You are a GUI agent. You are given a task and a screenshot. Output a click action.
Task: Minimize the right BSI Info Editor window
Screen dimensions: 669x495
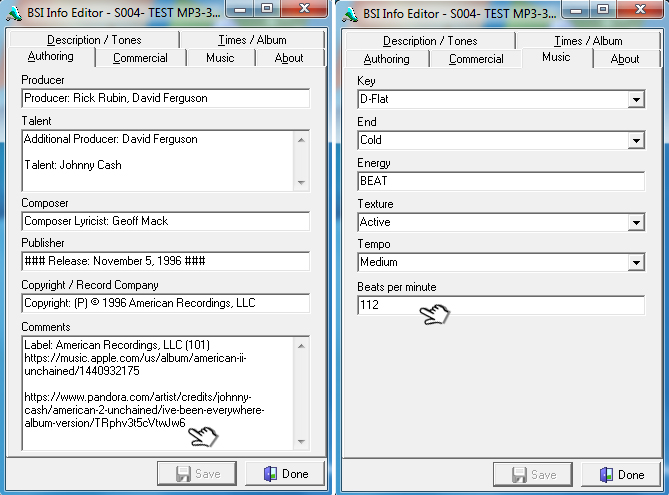(576, 9)
